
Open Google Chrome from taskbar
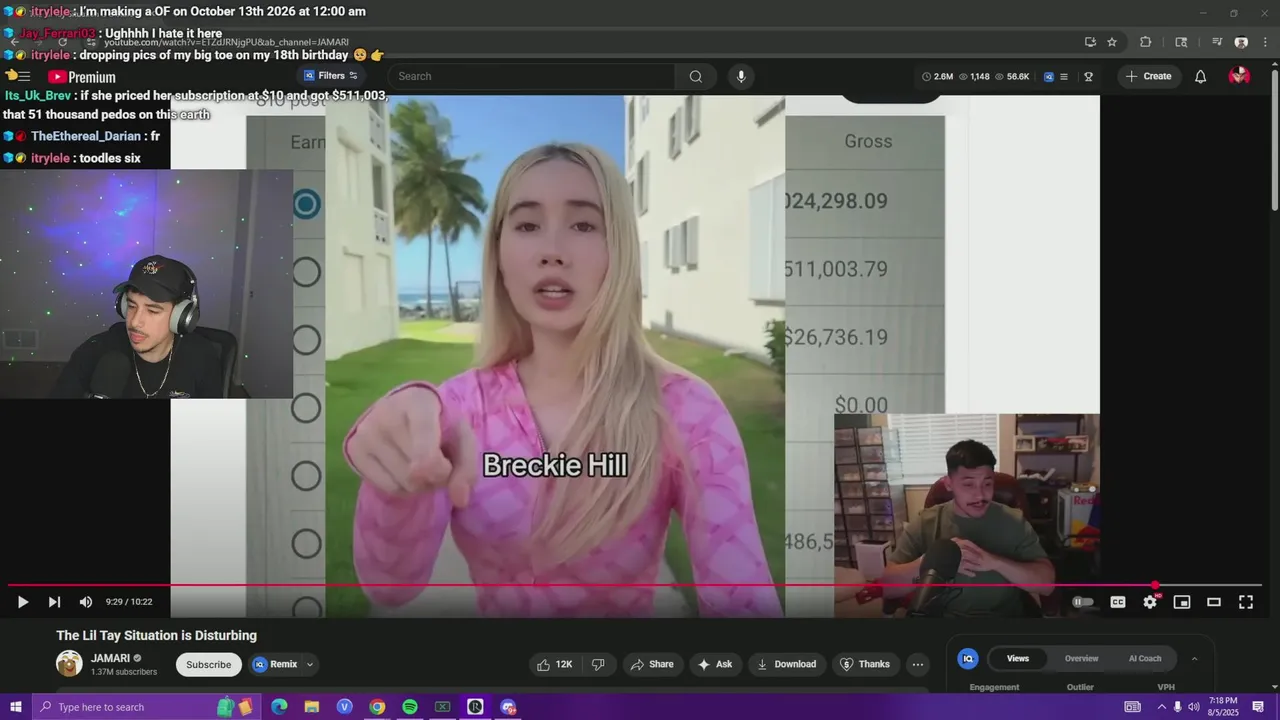click(x=377, y=707)
